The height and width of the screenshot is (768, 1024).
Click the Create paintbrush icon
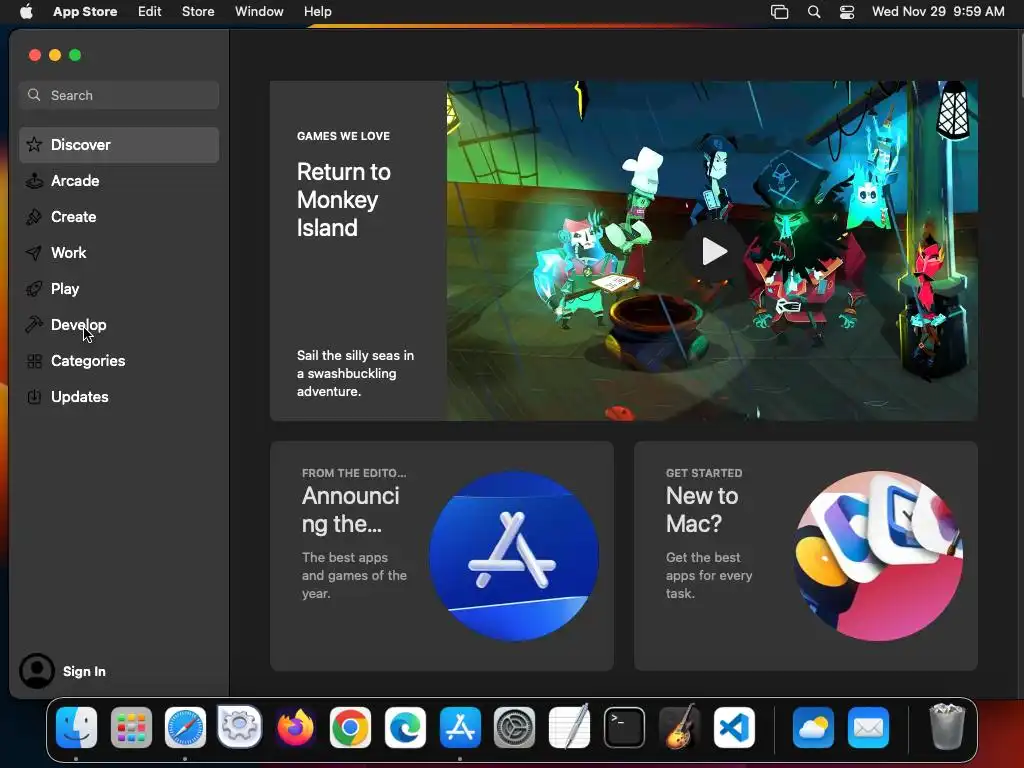point(34,217)
